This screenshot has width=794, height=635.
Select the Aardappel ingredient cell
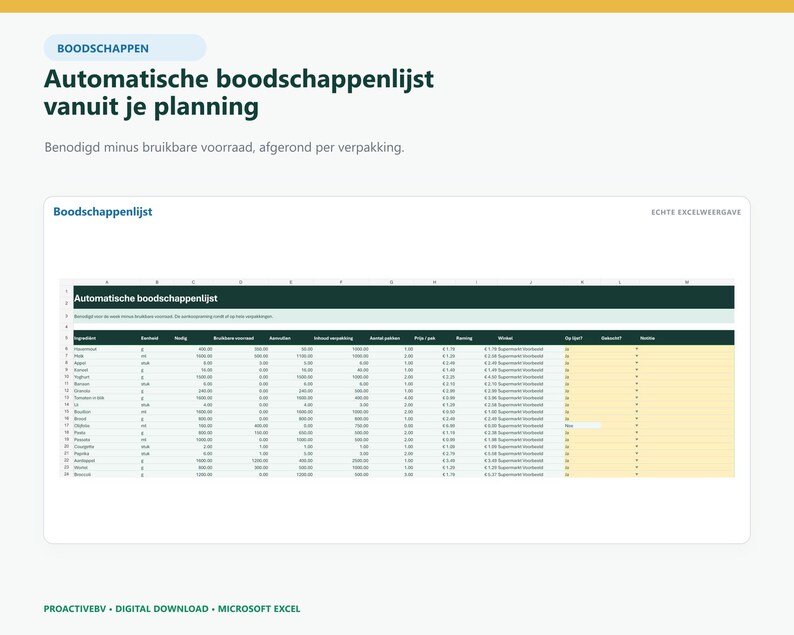(x=106, y=461)
